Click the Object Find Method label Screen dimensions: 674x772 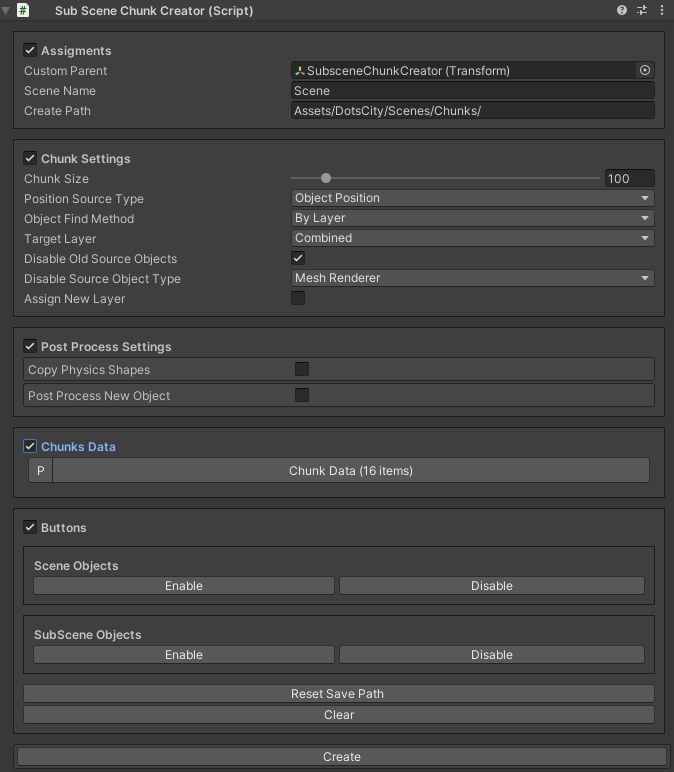pos(79,219)
